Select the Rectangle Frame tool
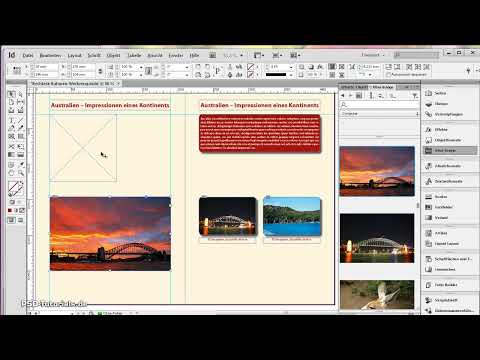This screenshot has height=360, width=480. 11,136
